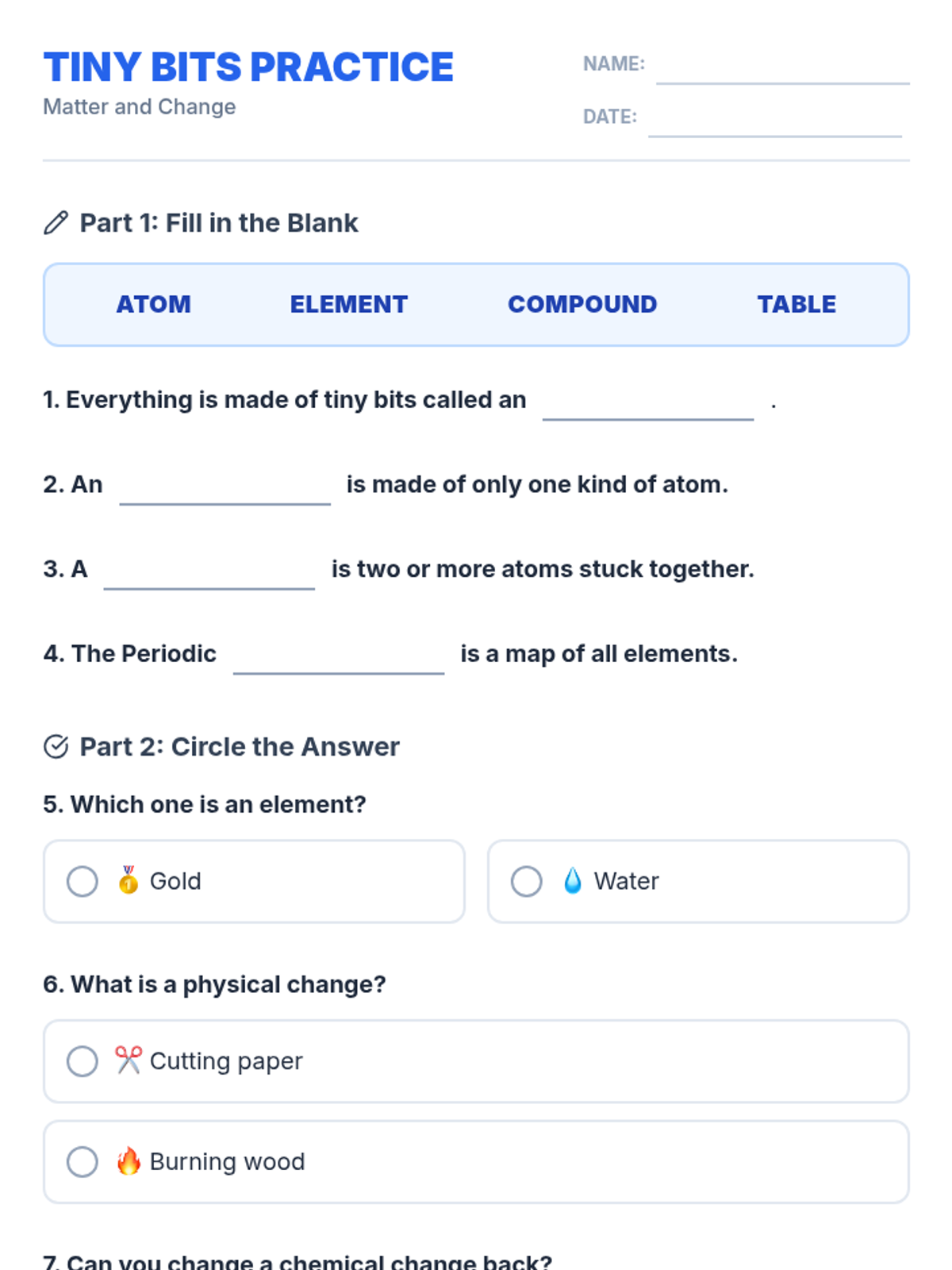
Task: Select the Gold radio button
Action: (x=83, y=881)
